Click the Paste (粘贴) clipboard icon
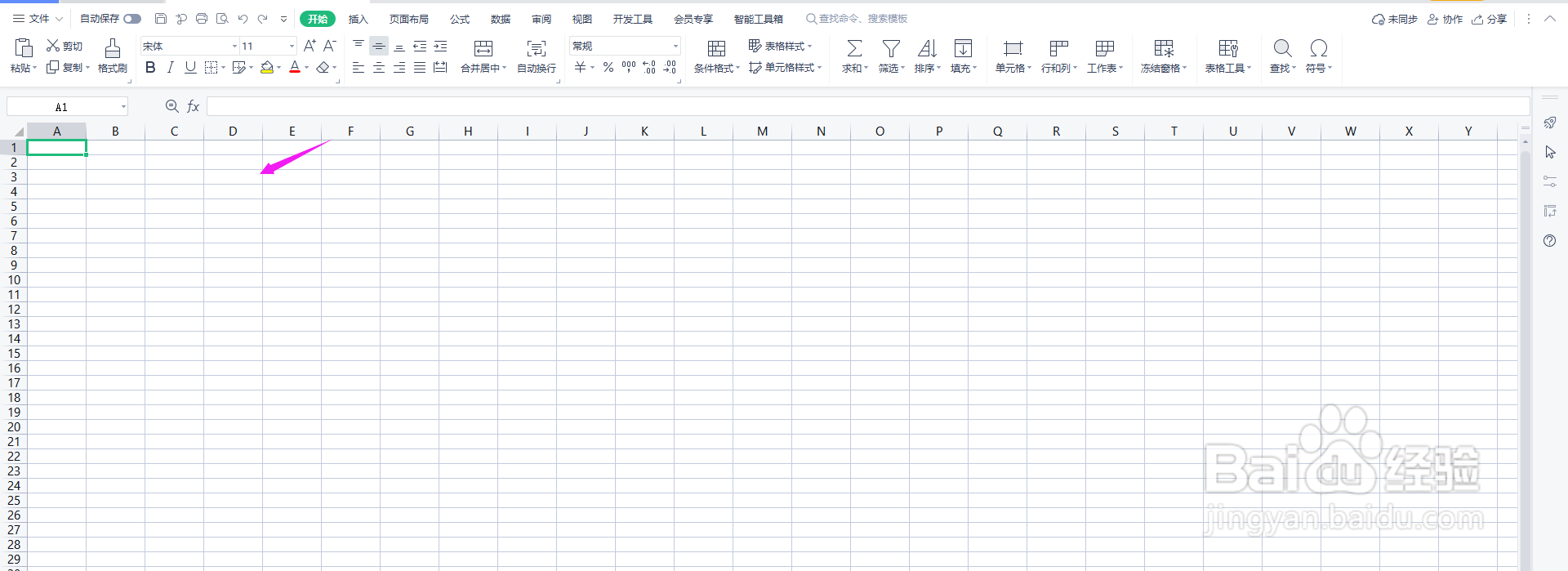 (24, 47)
